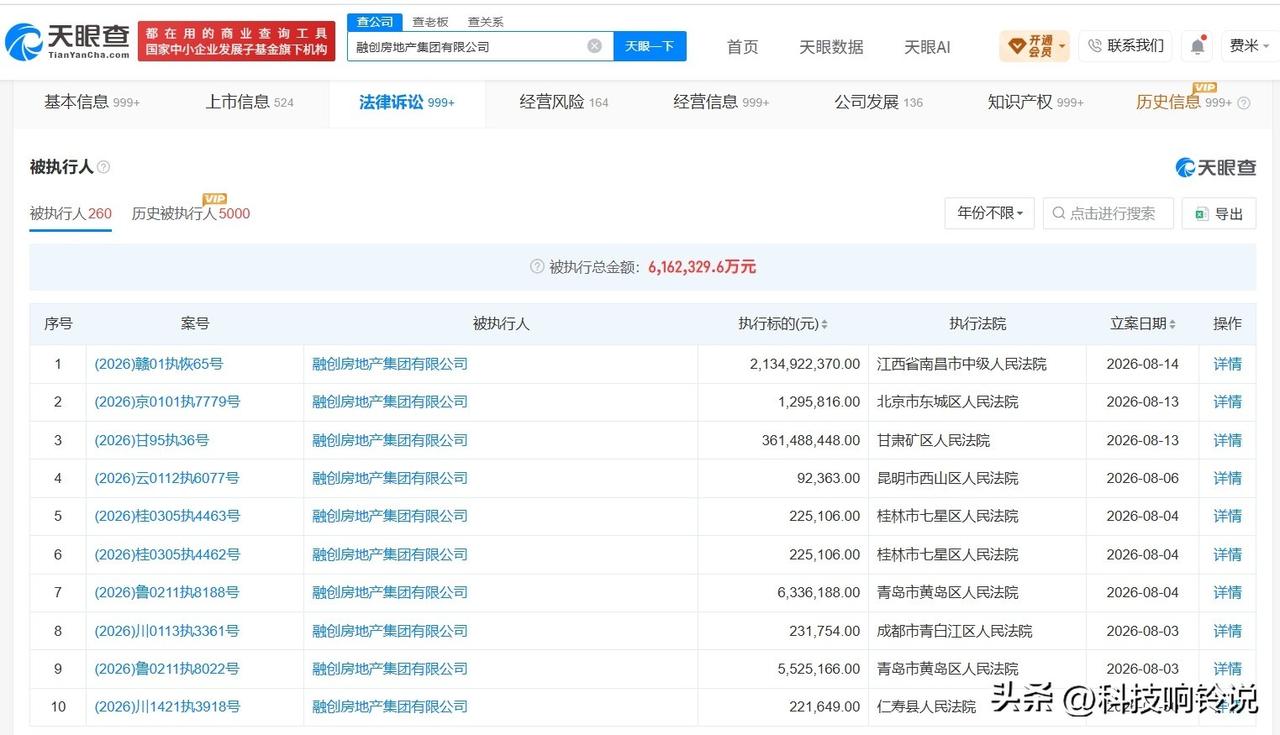Open 详情 for the 甘肃矿区人民法院 row
The image size is (1280, 735).
pos(1227,440)
